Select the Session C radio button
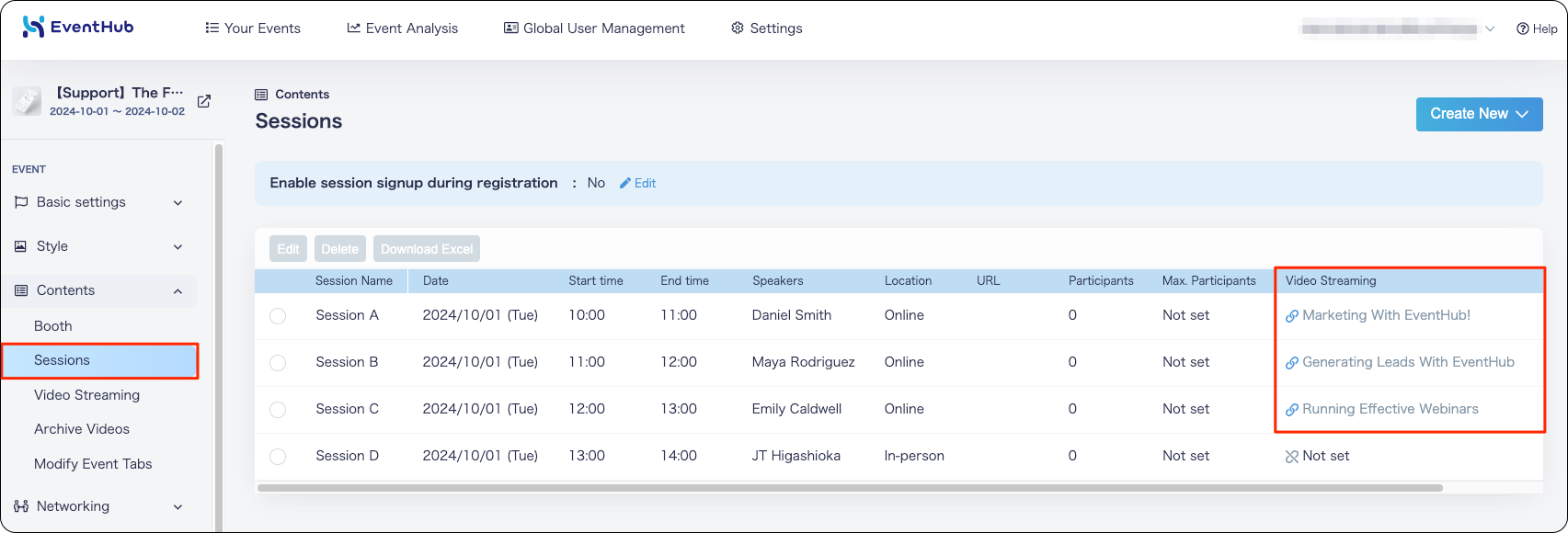This screenshot has width=1568, height=533. click(x=278, y=410)
